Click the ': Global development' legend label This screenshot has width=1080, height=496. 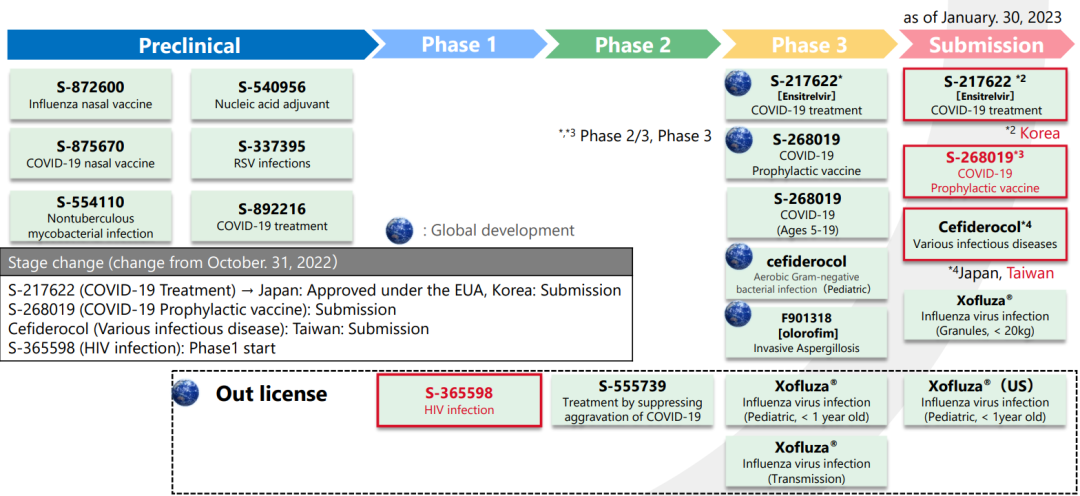(x=498, y=231)
